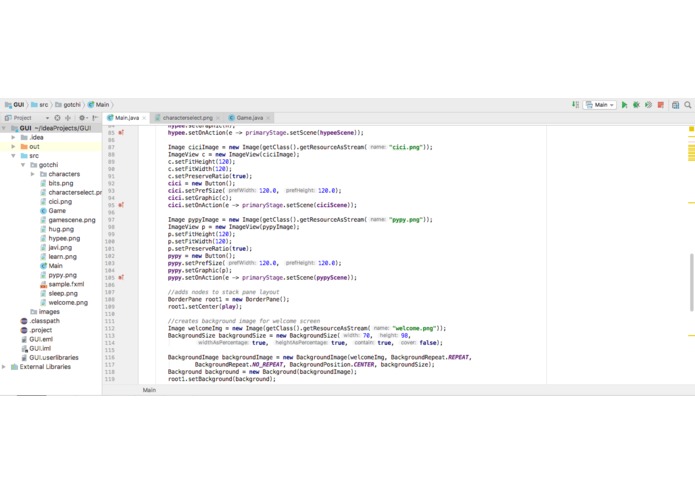The image size is (695, 494).
Task: Click gutter icon on line 105
Action: [121, 277]
